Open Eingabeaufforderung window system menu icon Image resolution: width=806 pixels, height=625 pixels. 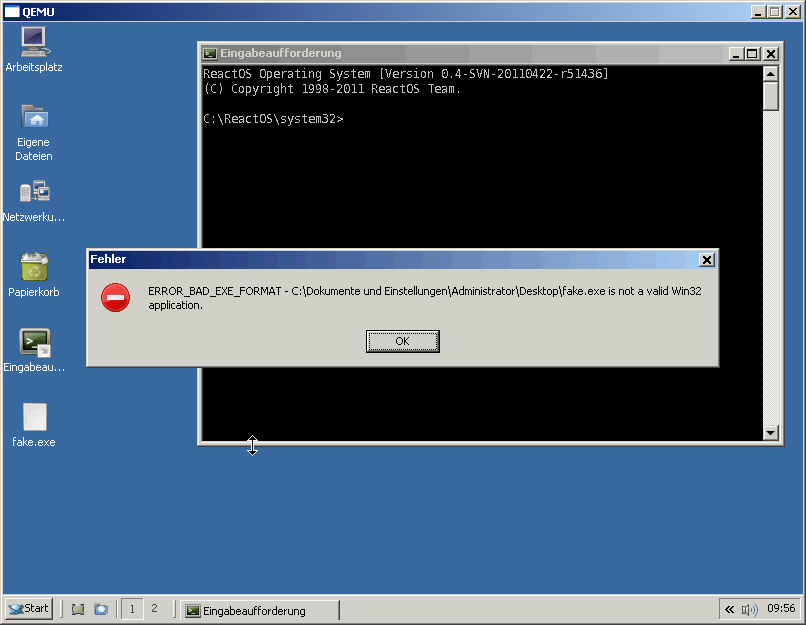coord(209,53)
